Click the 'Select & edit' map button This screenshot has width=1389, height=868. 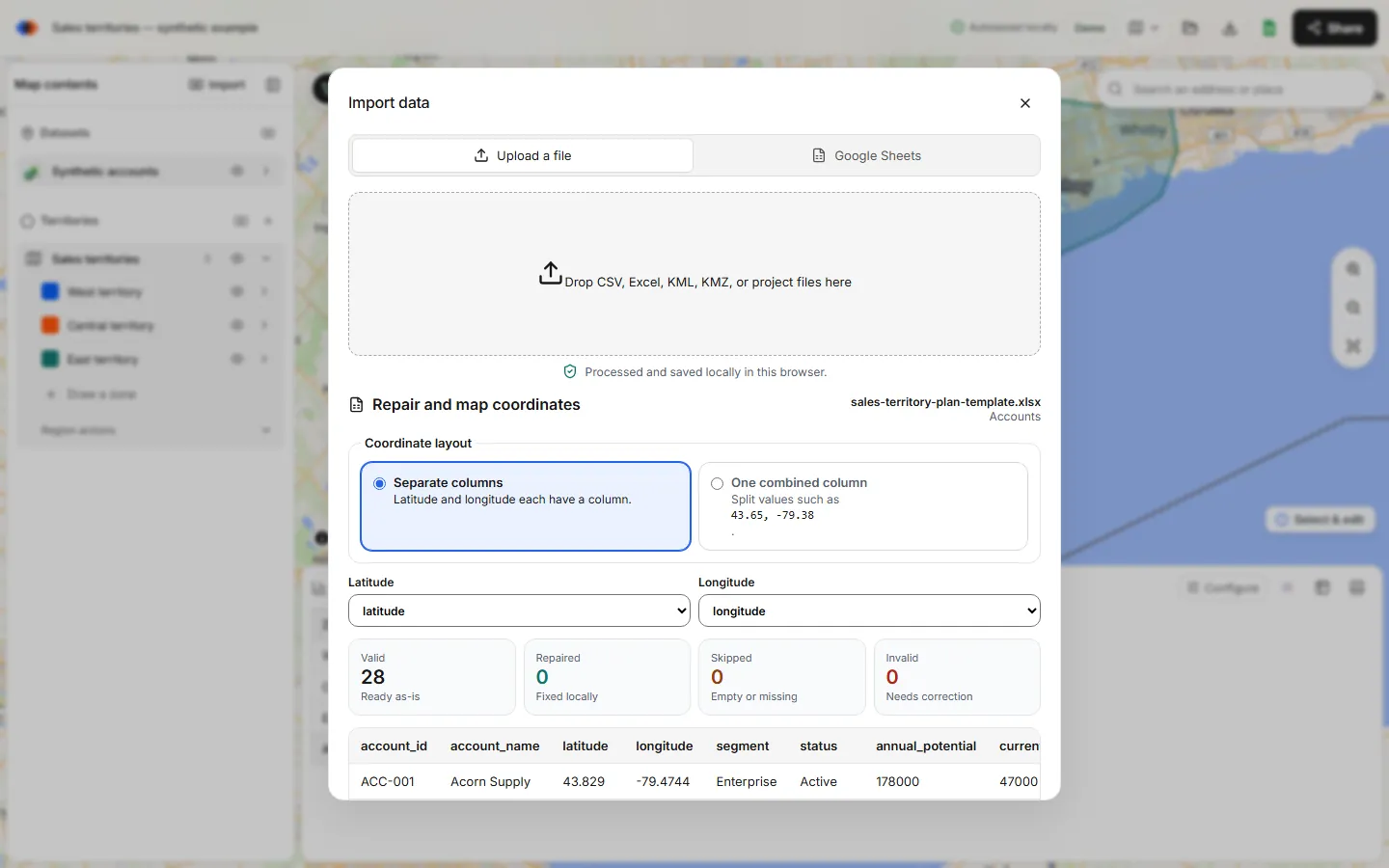click(x=1321, y=520)
